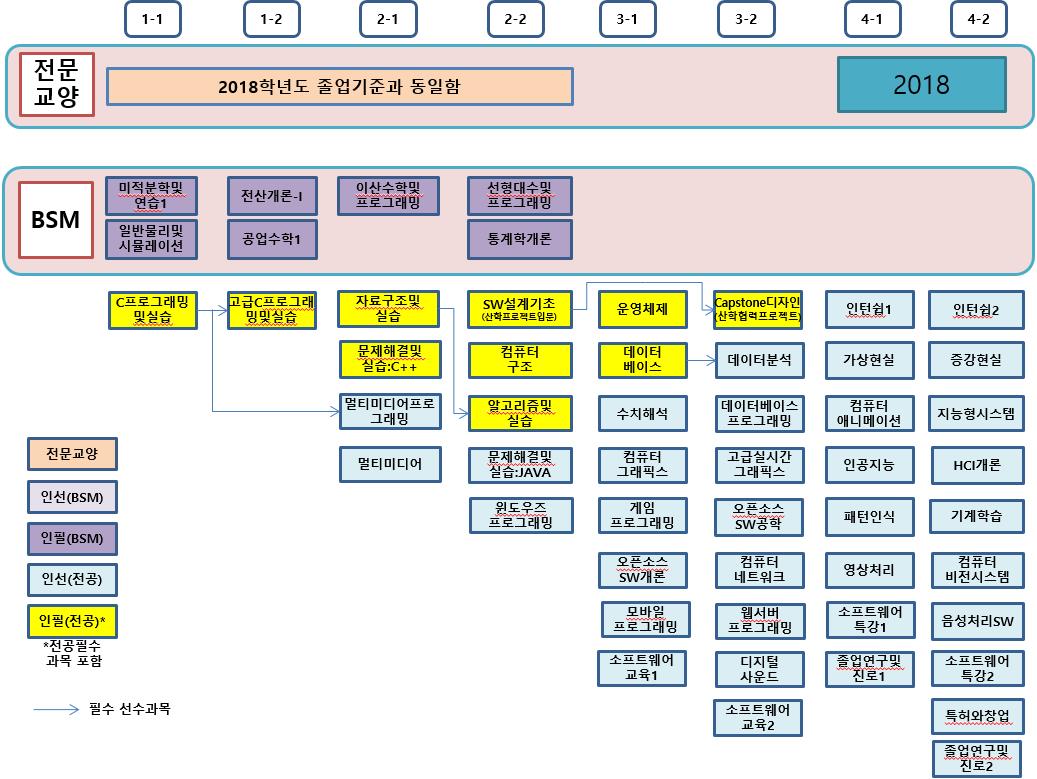Screen dimensions: 1037x779
Task: Select the 인공지능 course box
Action: pyautogui.click(x=869, y=465)
